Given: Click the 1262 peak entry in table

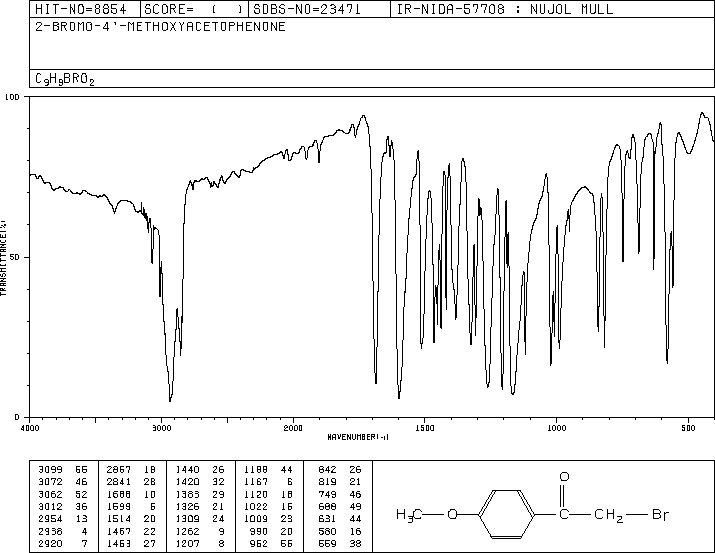Looking at the screenshot, I should click(200, 532).
